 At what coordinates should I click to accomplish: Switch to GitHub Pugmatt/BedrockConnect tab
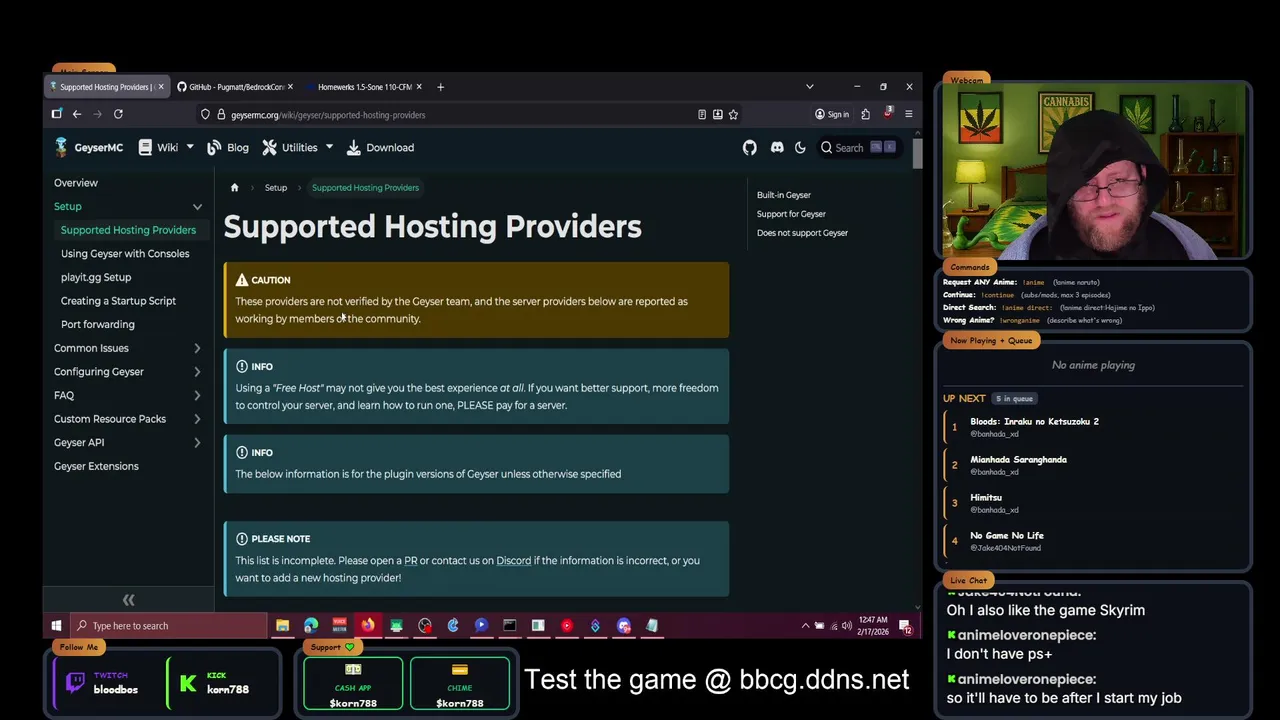[236, 87]
